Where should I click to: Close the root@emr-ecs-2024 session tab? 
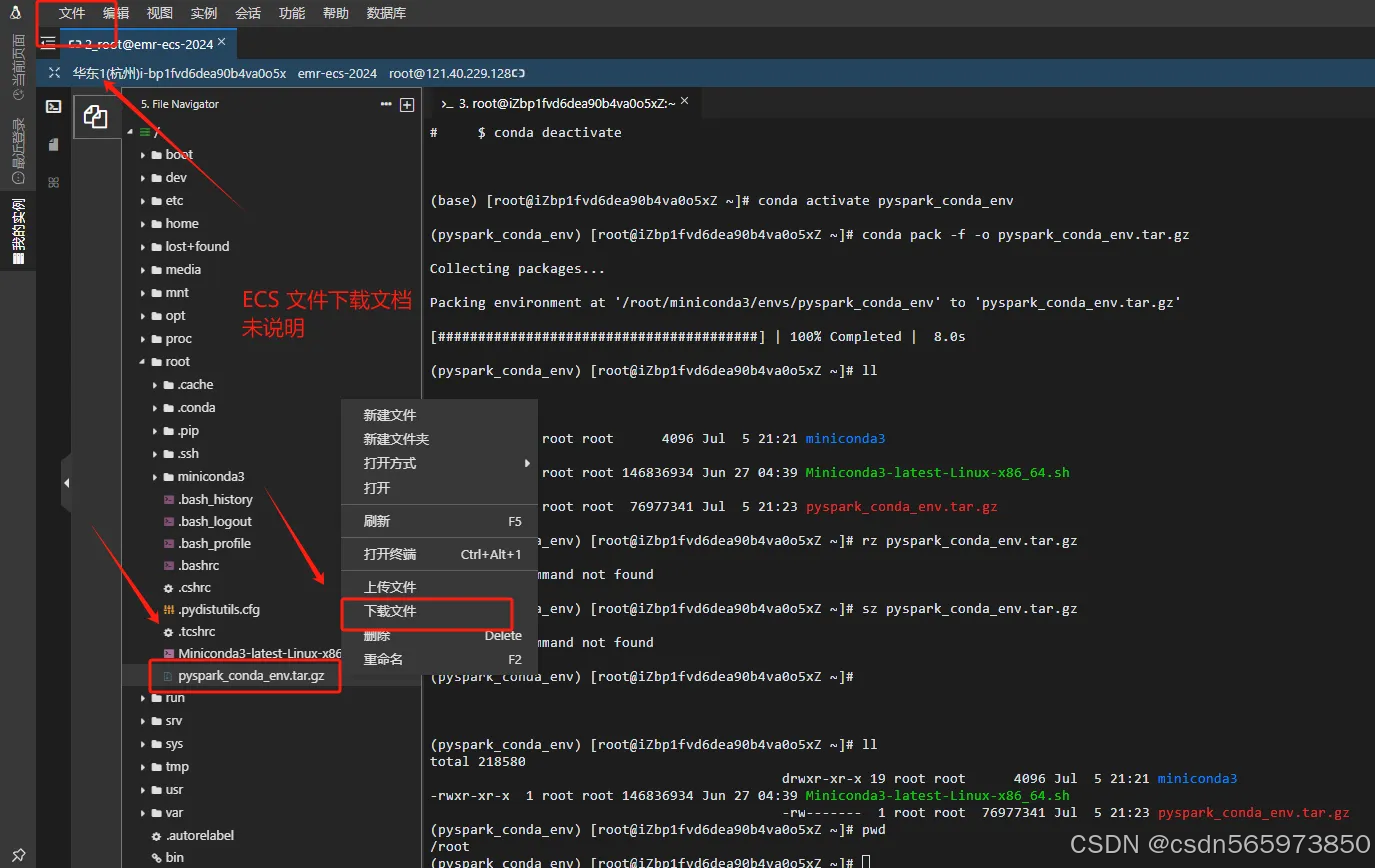coord(222,42)
